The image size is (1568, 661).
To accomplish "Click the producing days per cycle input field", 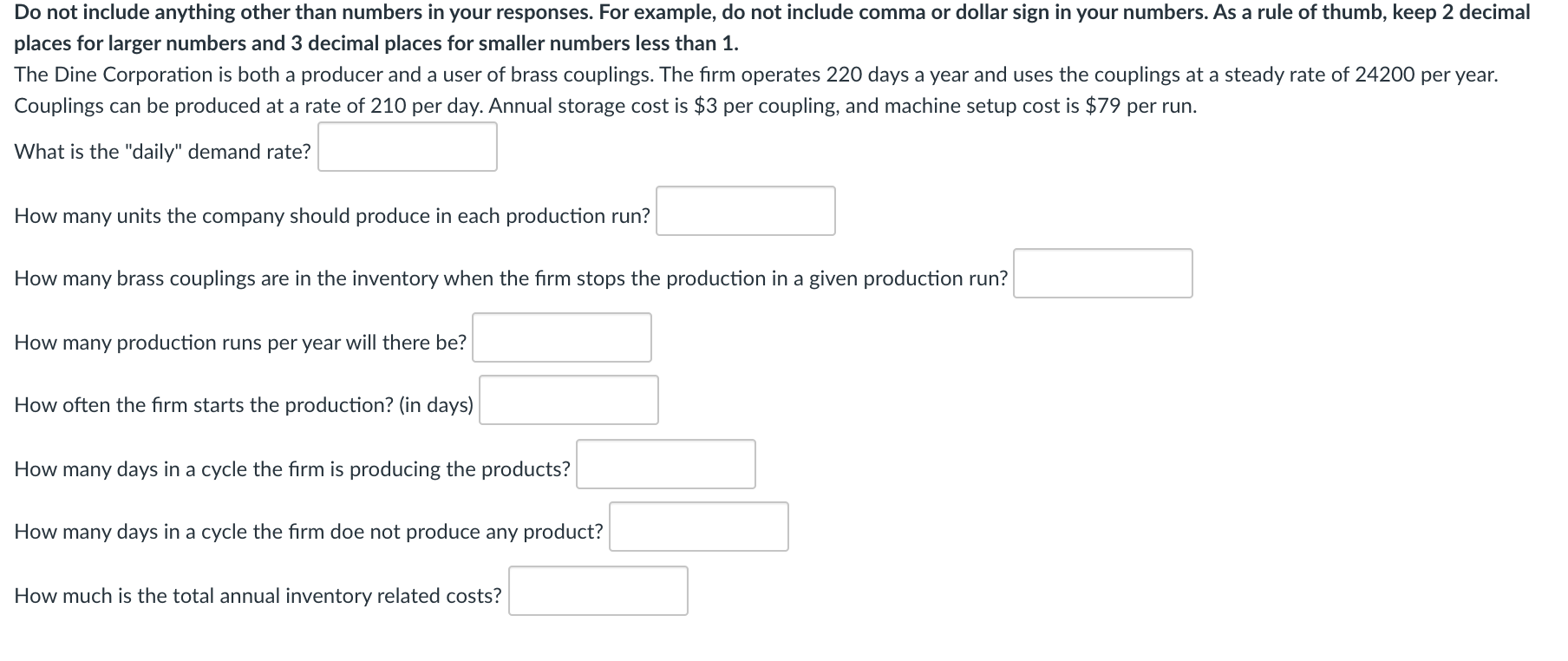I will pos(665,464).
